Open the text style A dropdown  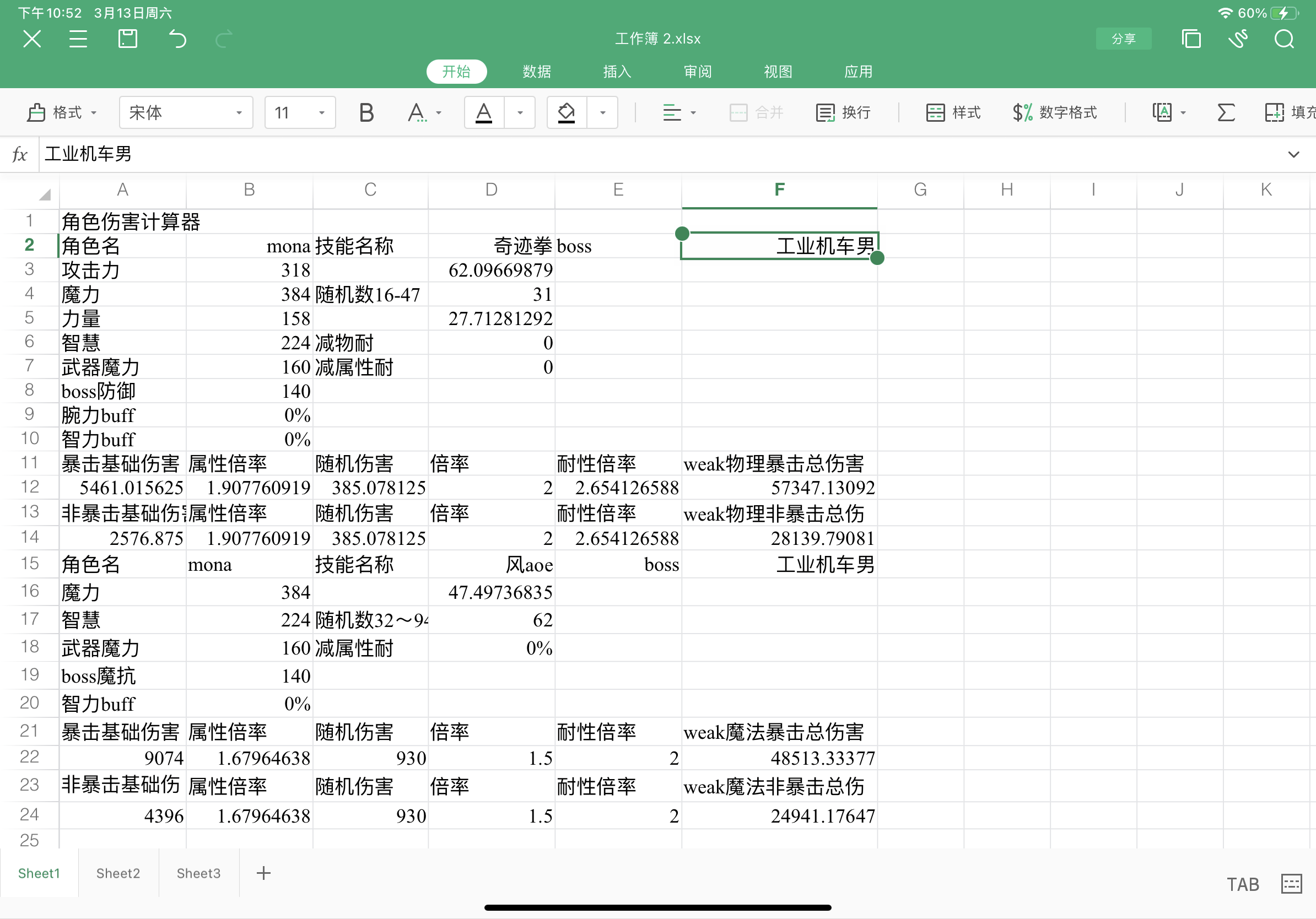point(424,112)
